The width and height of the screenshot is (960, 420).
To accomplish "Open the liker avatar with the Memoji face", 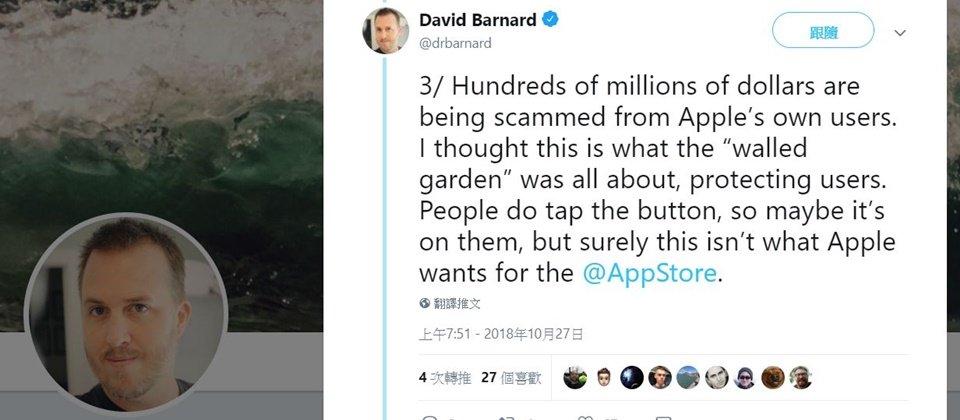I will point(604,378).
